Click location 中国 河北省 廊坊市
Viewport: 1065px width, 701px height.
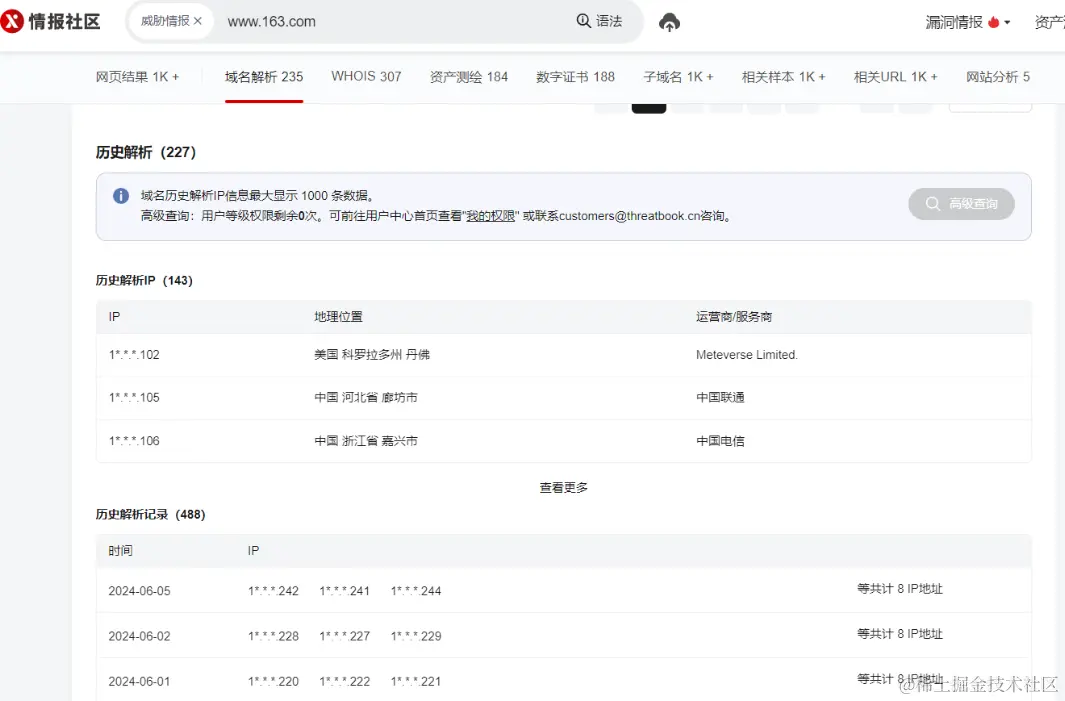[x=365, y=397]
